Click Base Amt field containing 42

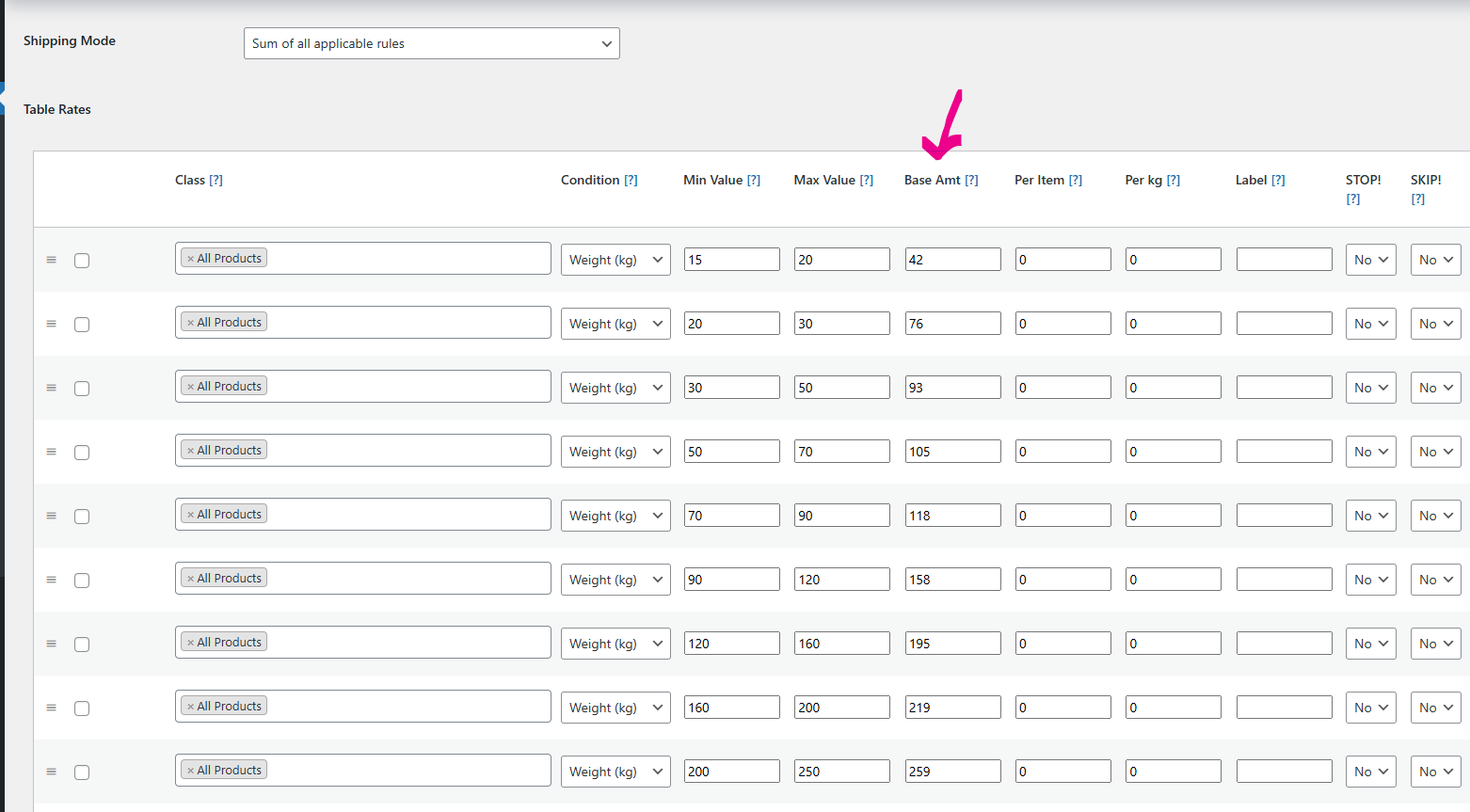pos(952,260)
